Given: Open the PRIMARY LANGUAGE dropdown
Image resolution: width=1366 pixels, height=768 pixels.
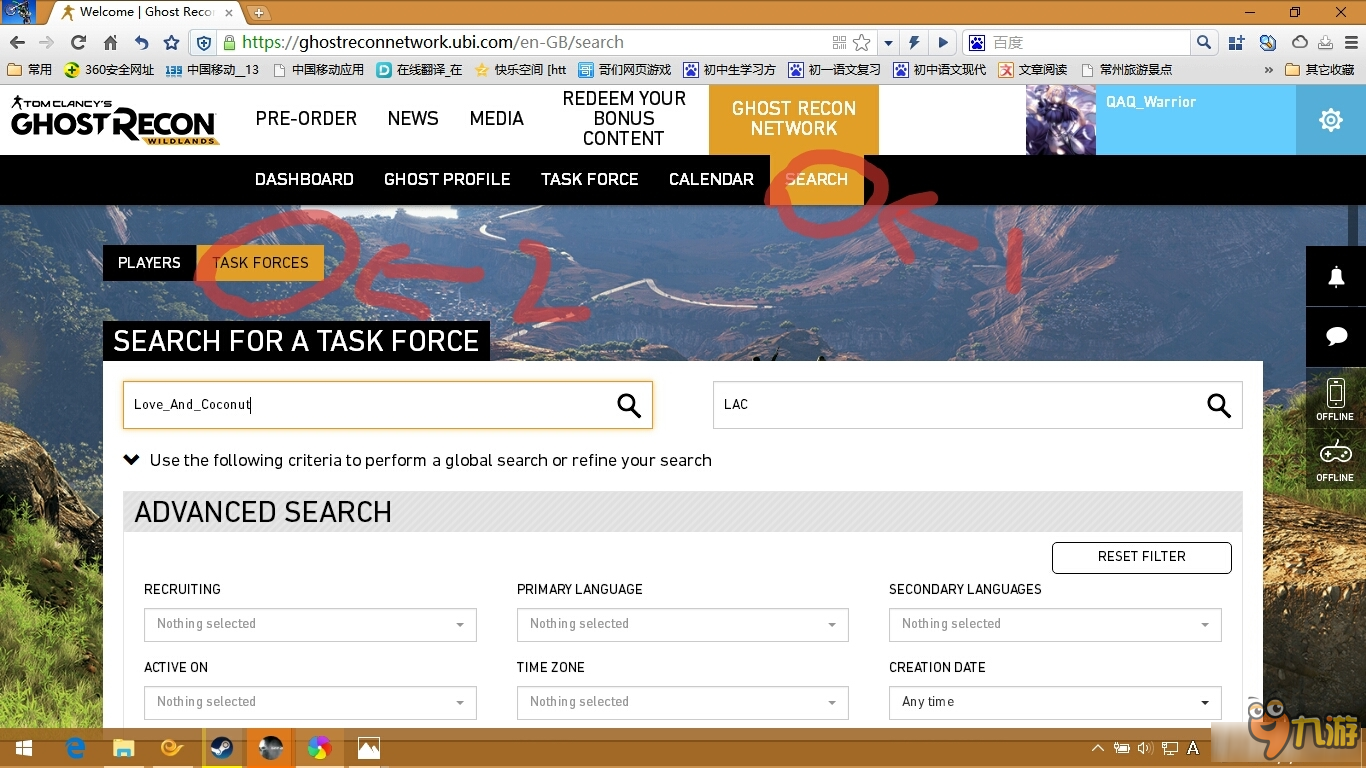Looking at the screenshot, I should [x=682, y=624].
